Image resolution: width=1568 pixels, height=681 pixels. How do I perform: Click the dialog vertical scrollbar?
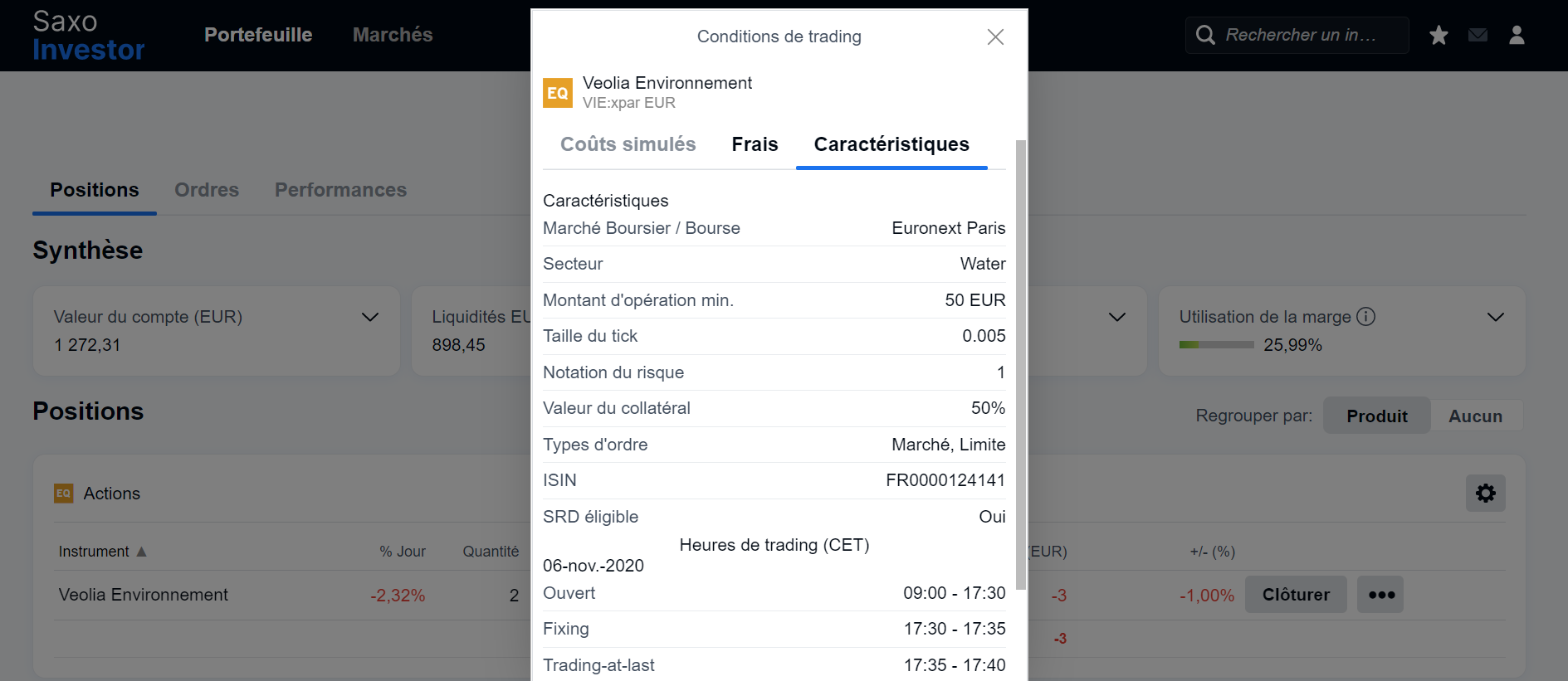(1021, 365)
